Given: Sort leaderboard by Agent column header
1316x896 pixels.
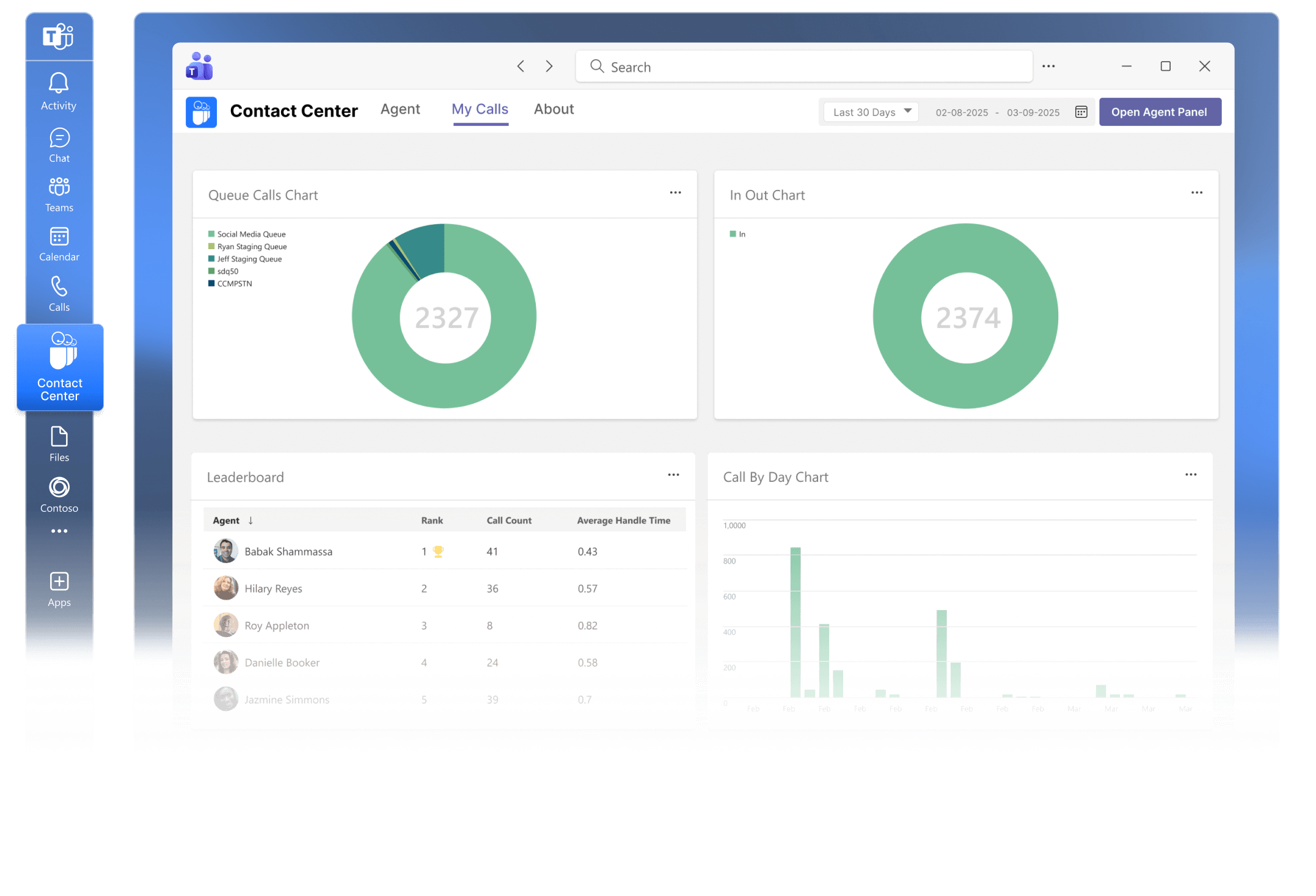Looking at the screenshot, I should [226, 521].
